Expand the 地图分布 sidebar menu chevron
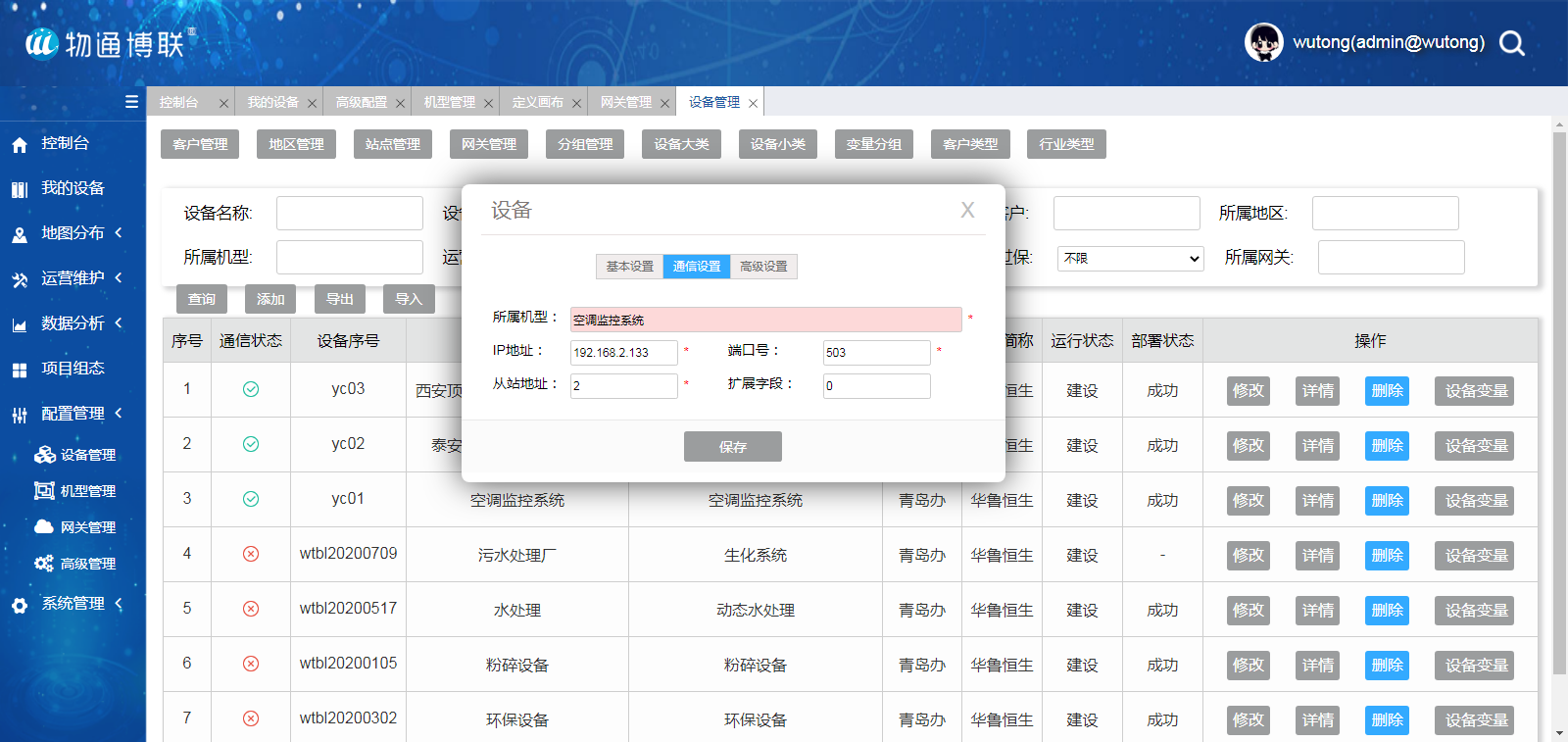 tap(119, 232)
